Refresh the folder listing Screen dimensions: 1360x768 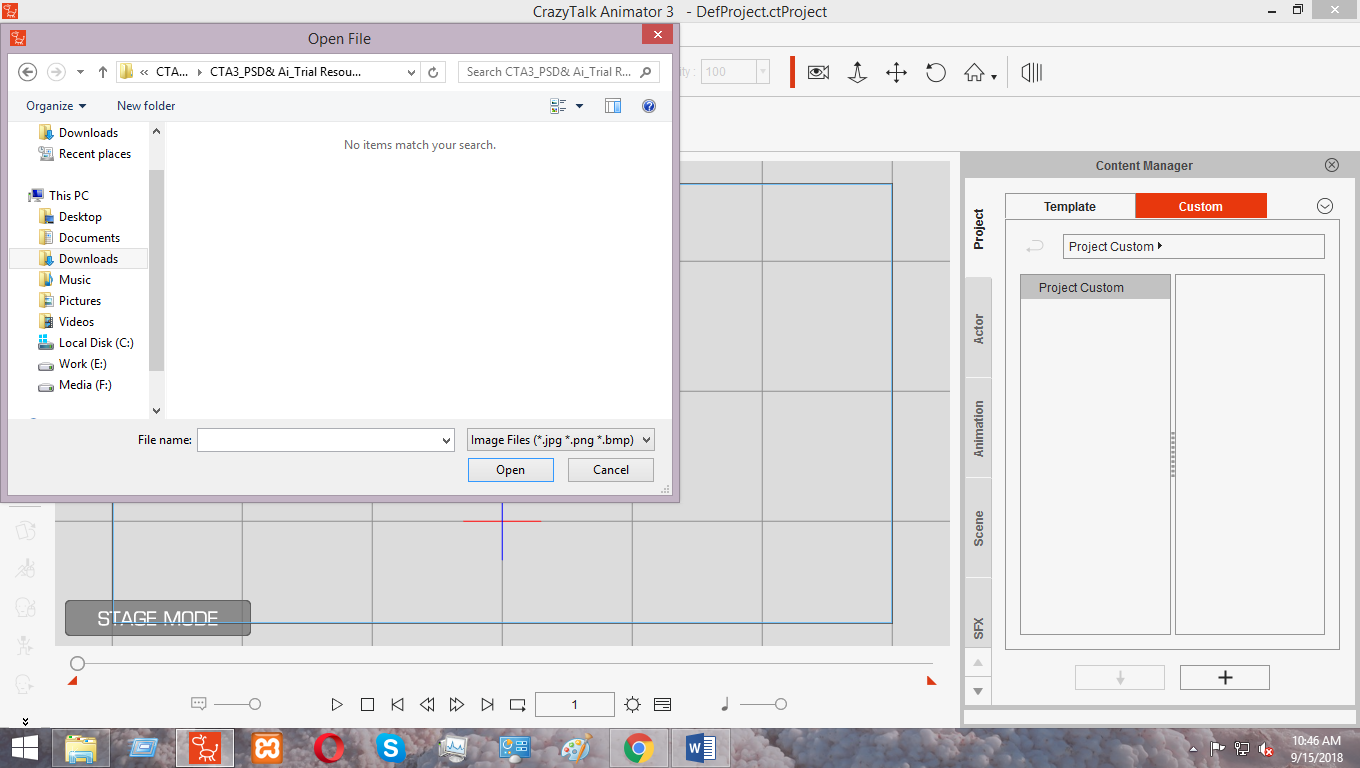[x=433, y=72]
